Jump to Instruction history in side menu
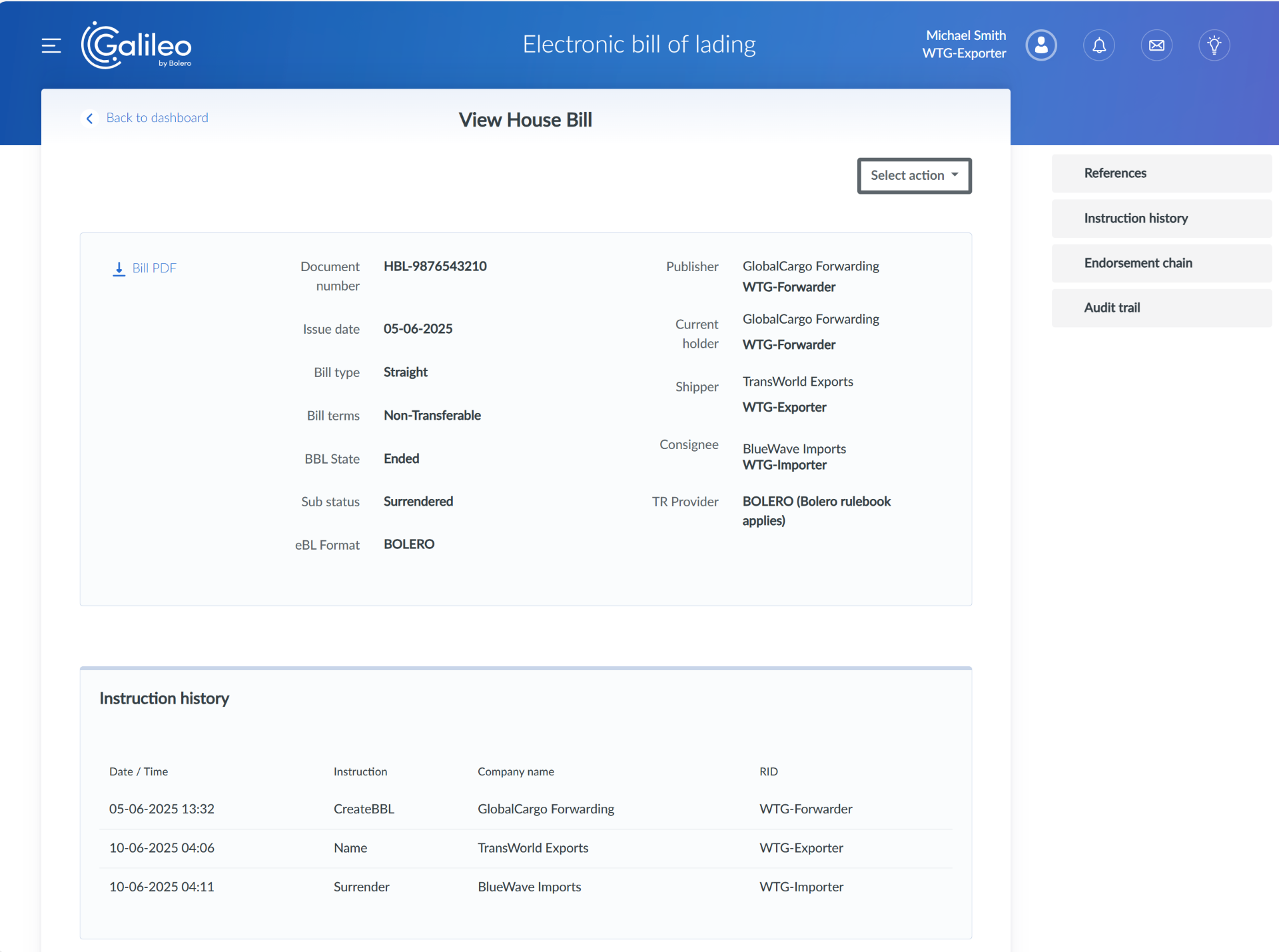 click(x=1136, y=219)
